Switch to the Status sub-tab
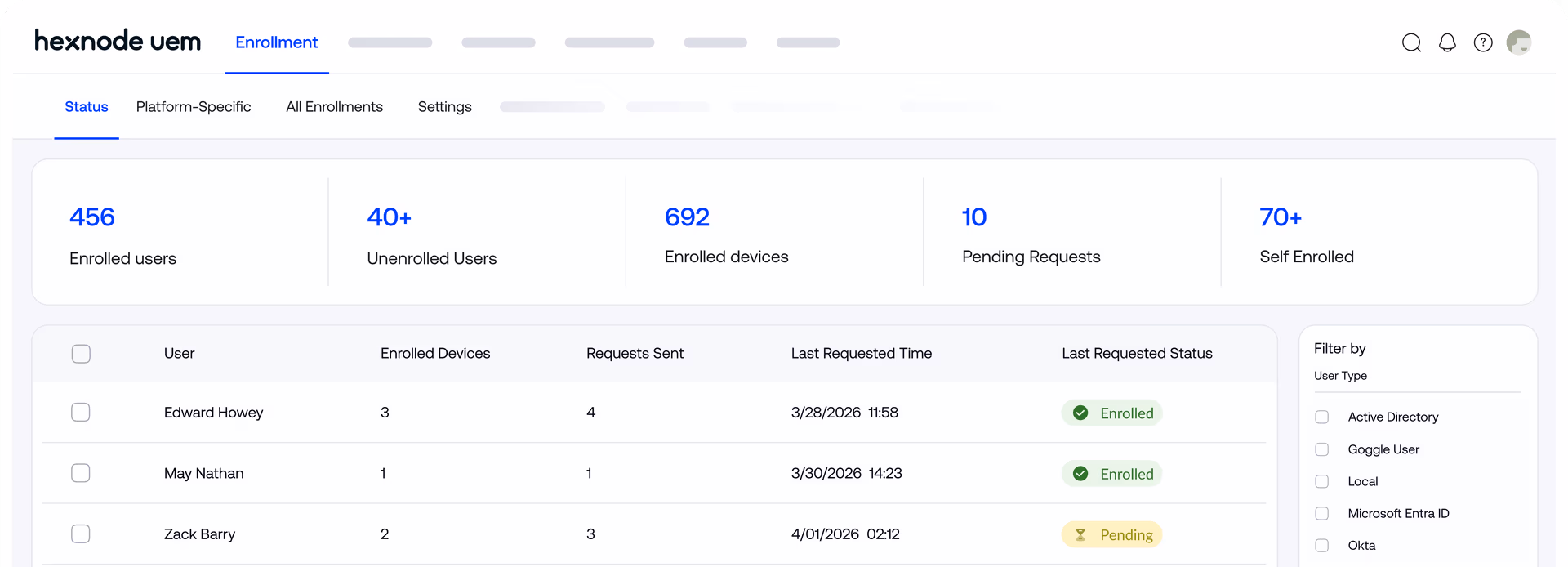This screenshot has height=567, width=1568. (87, 107)
